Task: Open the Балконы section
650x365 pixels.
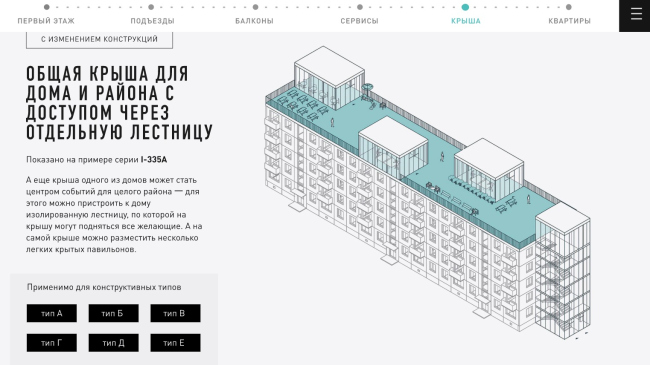Action: coord(254,21)
